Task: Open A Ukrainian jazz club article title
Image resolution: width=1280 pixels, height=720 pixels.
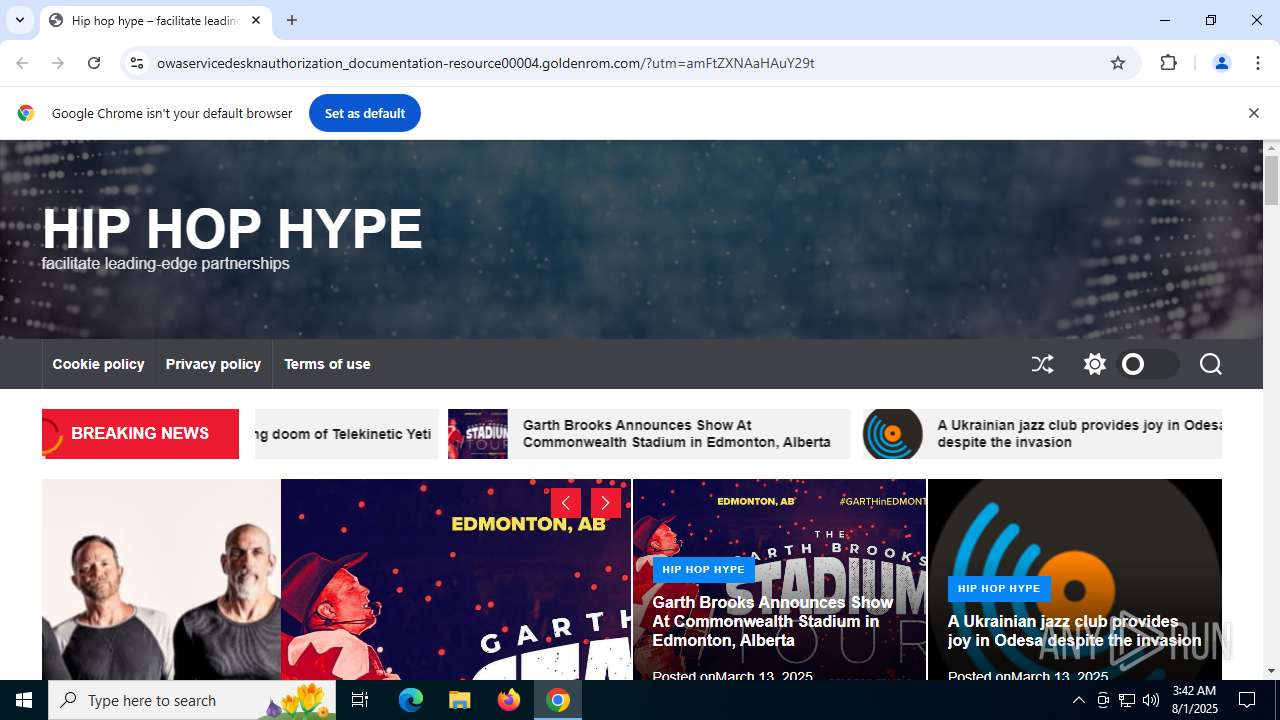Action: click(1075, 631)
